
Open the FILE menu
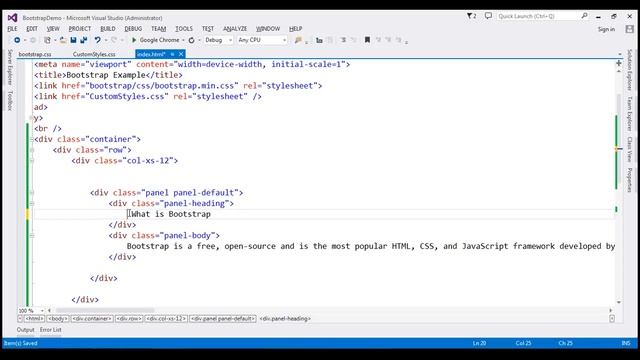12,29
